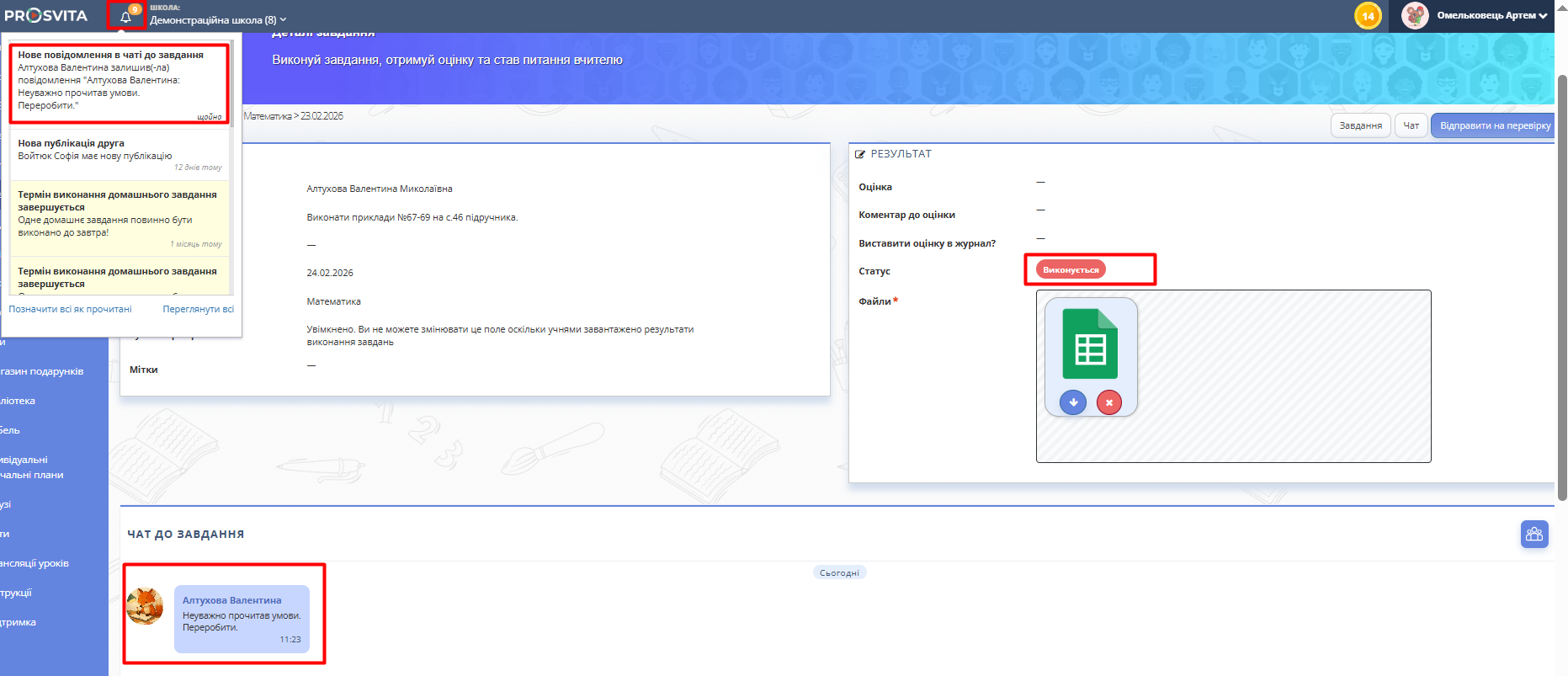This screenshot has height=676, width=1568.
Task: Click the gold coin badge showing 14
Action: pos(1368,16)
